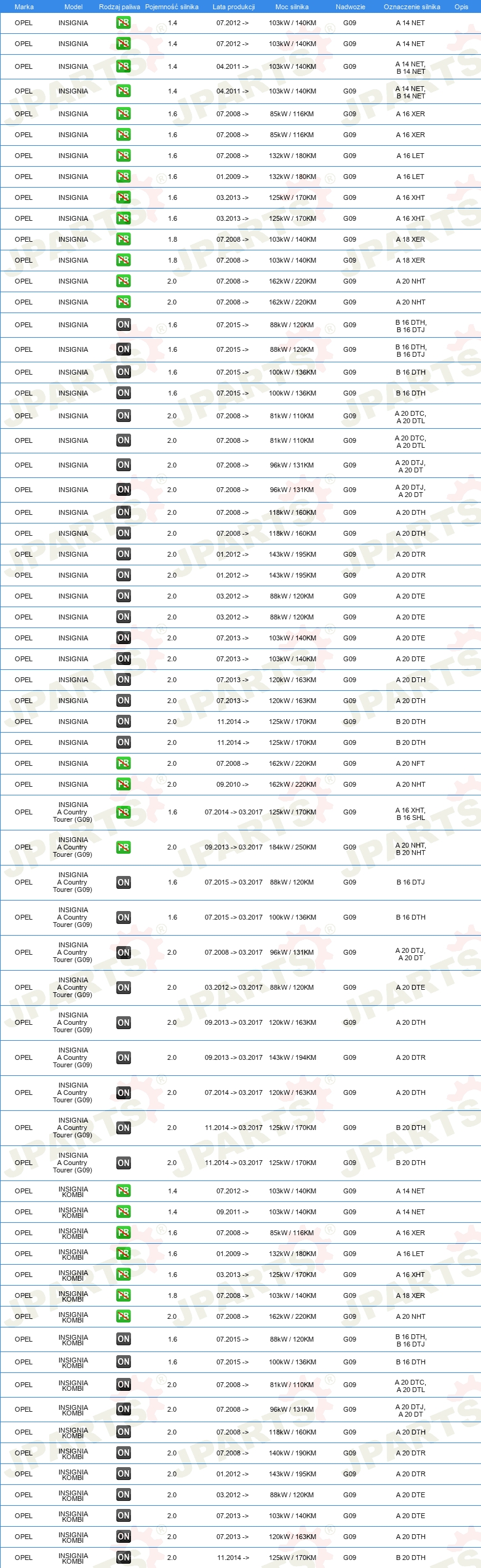The height and width of the screenshot is (1568, 481).
Task: Click PB icon in Insignia Kombi A 16 XHT row
Action: tap(123, 1275)
